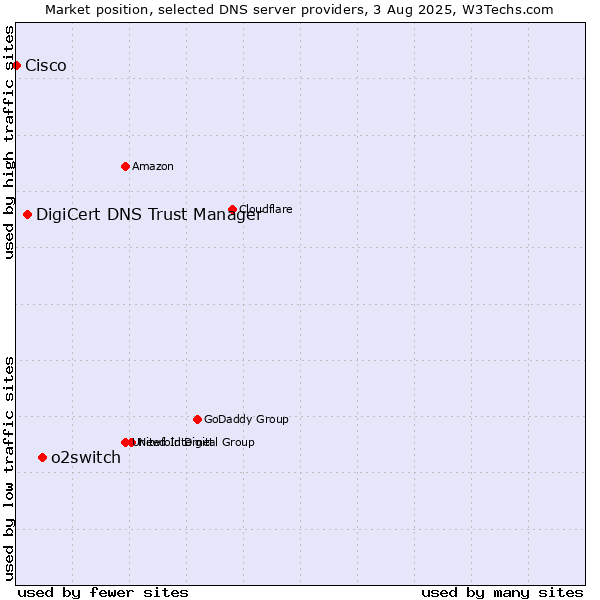
Task: Click the 'used by high traffic sites' axis label
Action: (x=9, y=142)
